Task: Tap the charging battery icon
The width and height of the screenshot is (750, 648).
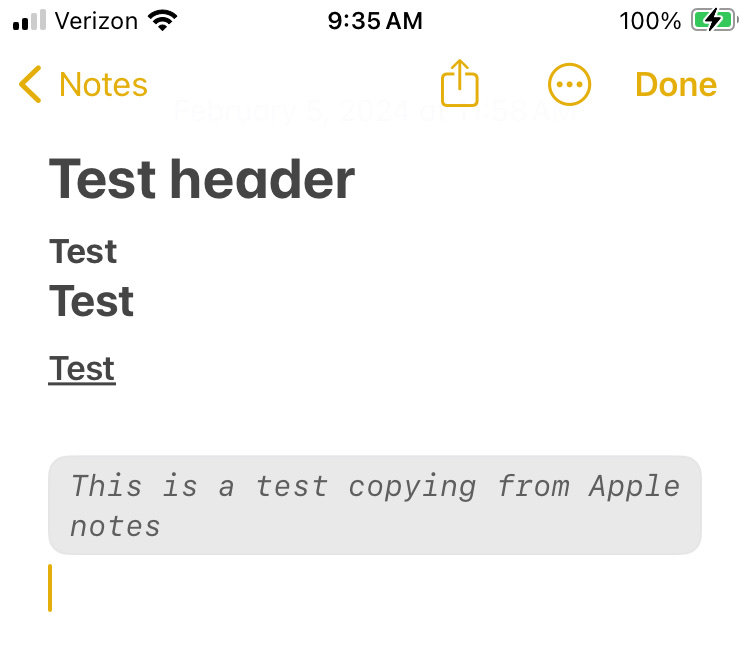Action: coord(713,20)
